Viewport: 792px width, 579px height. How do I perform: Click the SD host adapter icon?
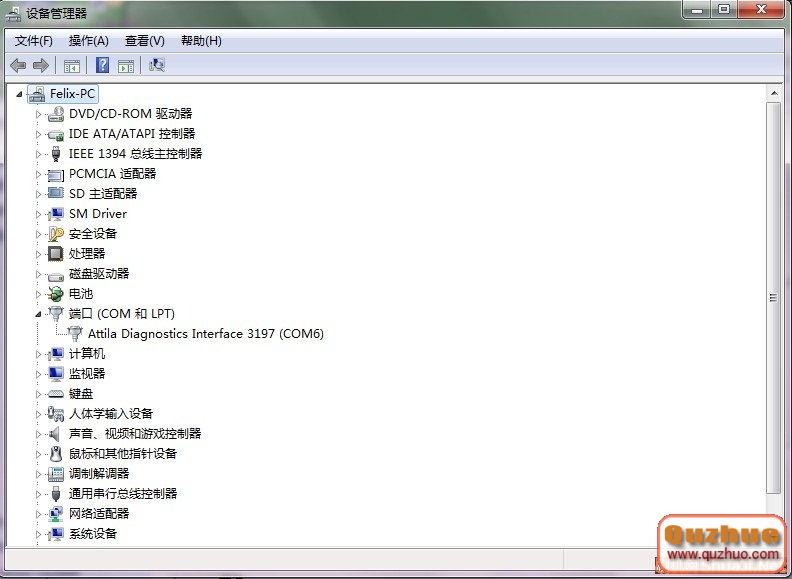pos(56,194)
